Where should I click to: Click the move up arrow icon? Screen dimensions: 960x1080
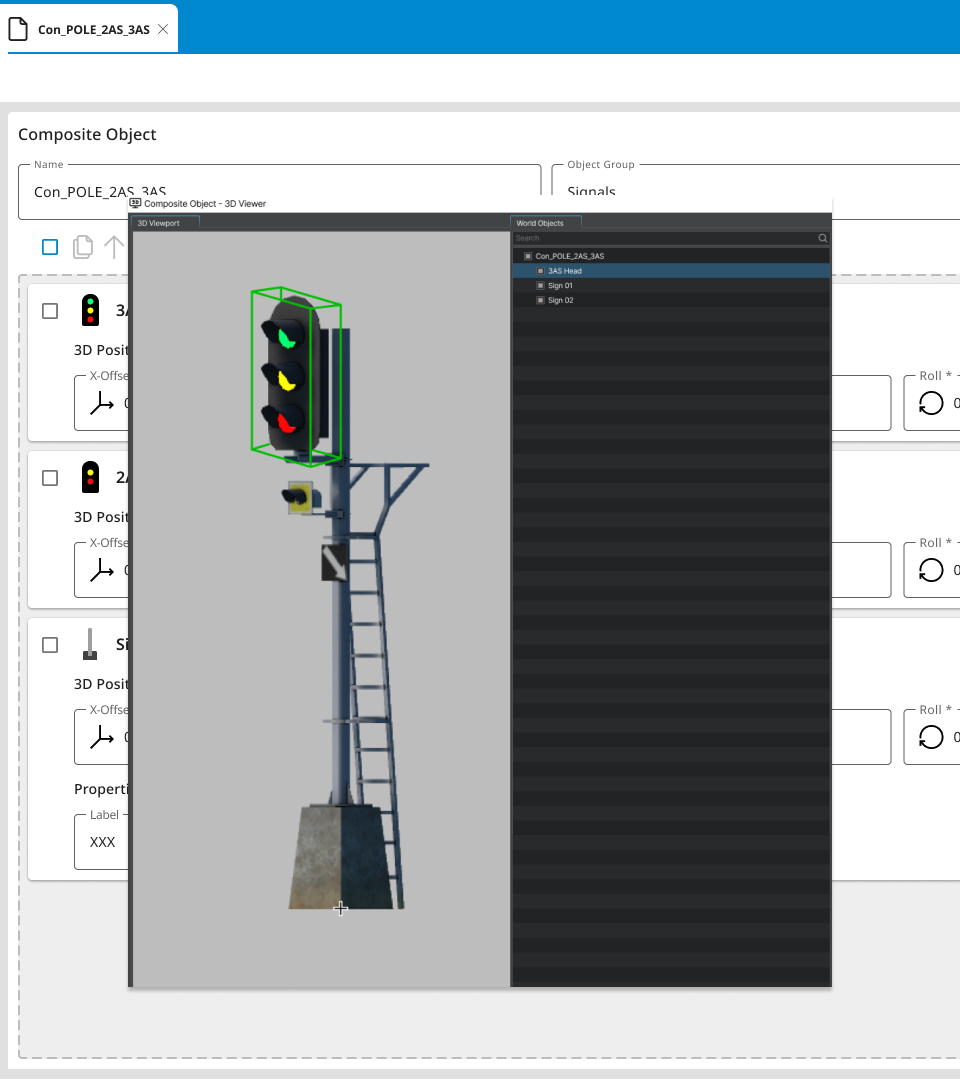tap(114, 247)
